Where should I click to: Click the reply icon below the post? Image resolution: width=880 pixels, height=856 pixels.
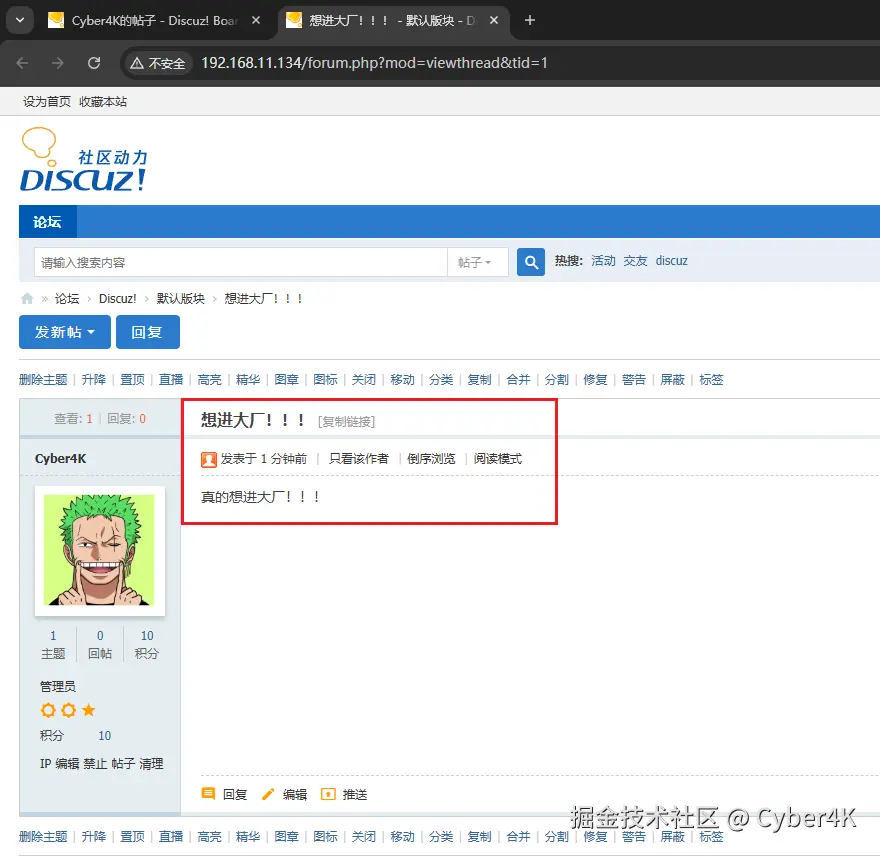(x=208, y=793)
